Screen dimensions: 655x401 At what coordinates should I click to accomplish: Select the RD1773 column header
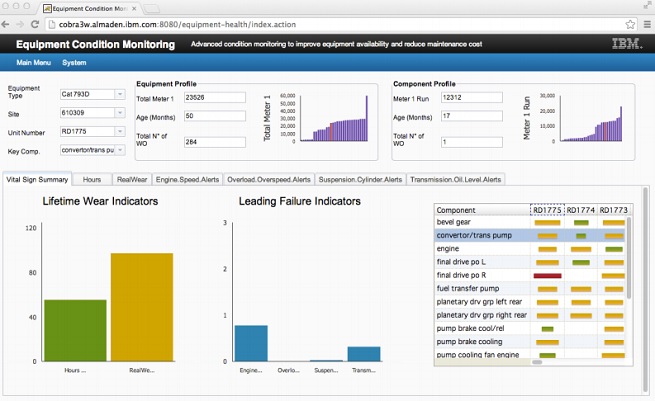[x=613, y=210]
